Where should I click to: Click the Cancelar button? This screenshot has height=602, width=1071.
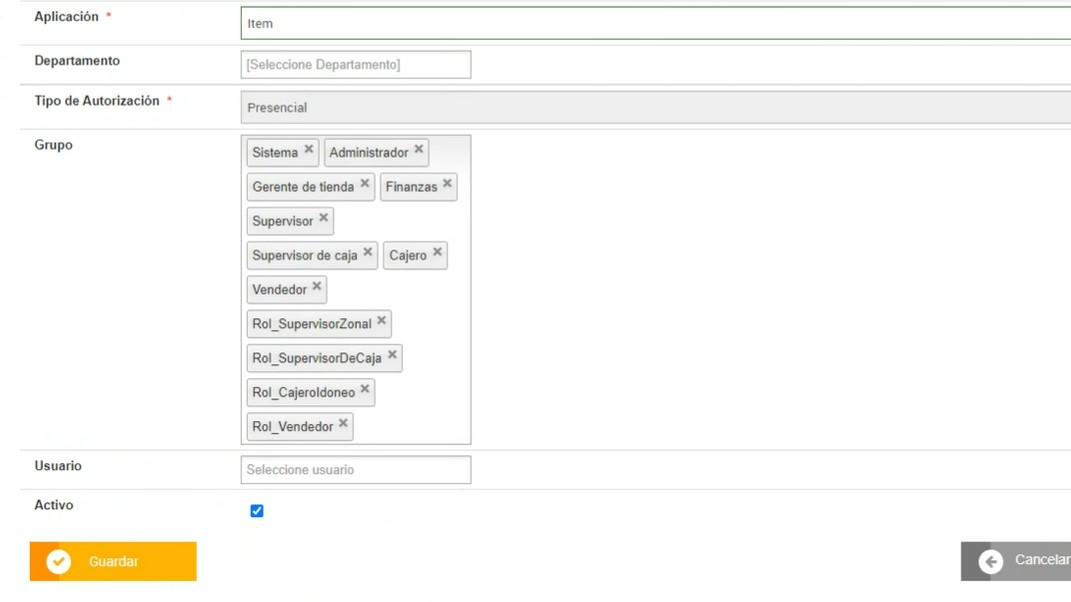point(1018,561)
